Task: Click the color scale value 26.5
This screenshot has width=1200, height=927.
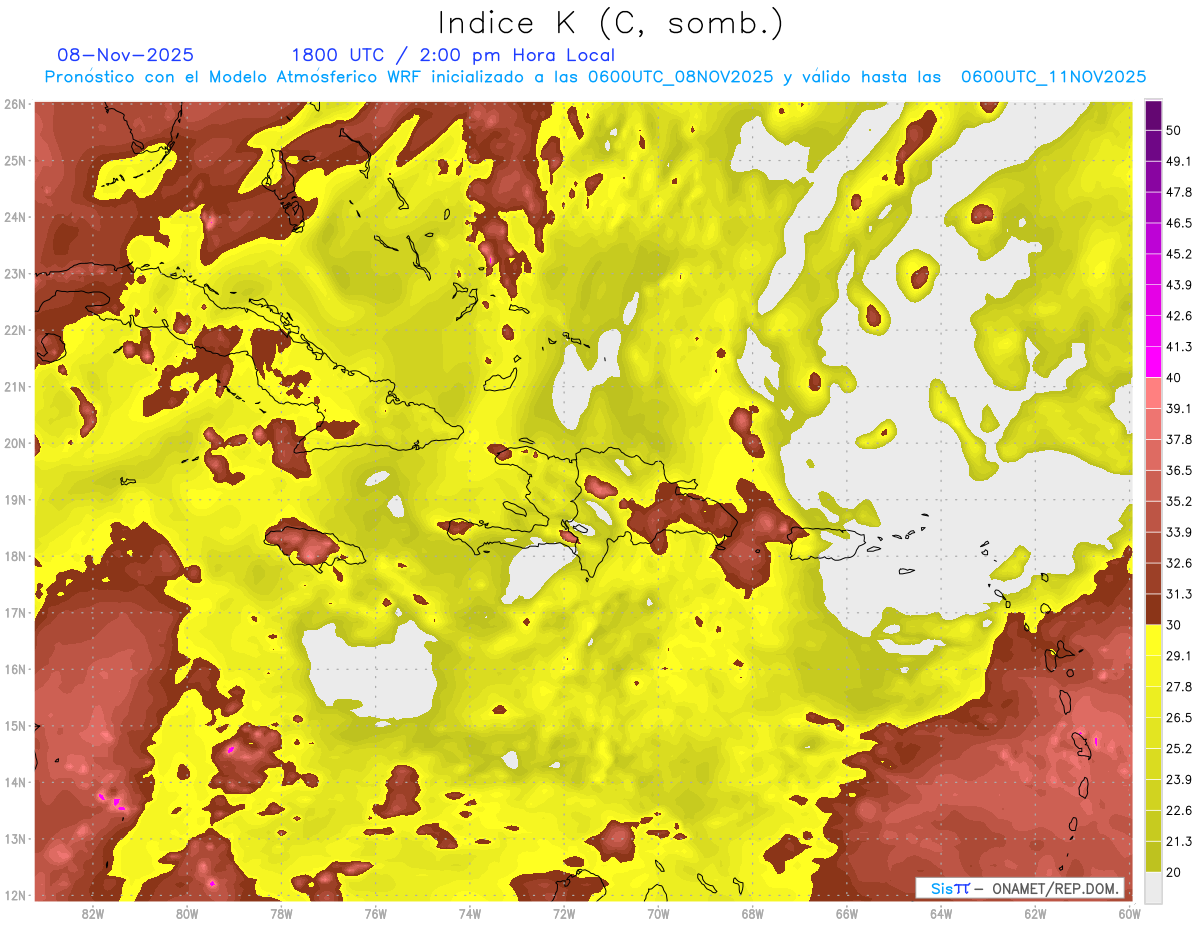Action: (1179, 718)
